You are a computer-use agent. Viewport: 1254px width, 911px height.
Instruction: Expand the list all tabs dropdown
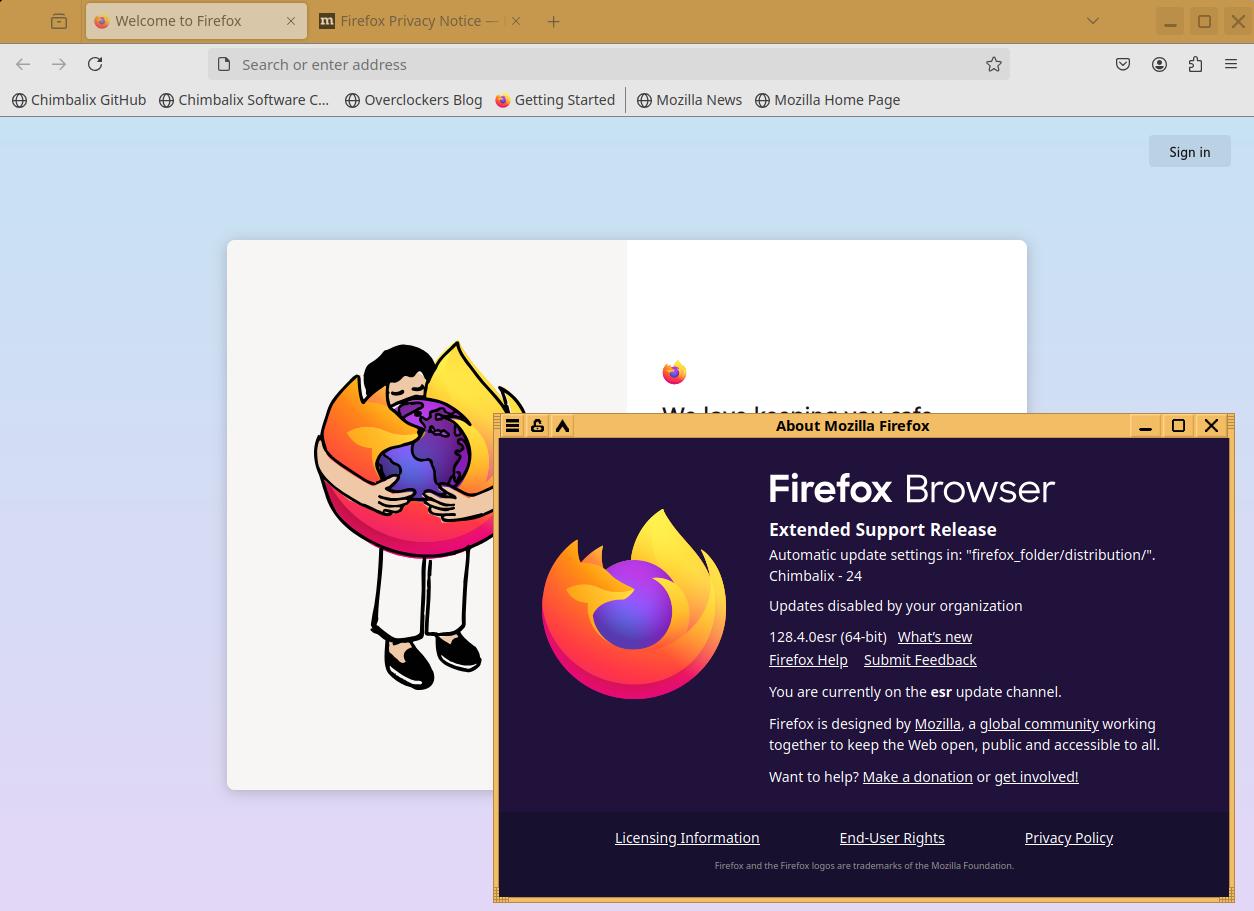pyautogui.click(x=1093, y=21)
